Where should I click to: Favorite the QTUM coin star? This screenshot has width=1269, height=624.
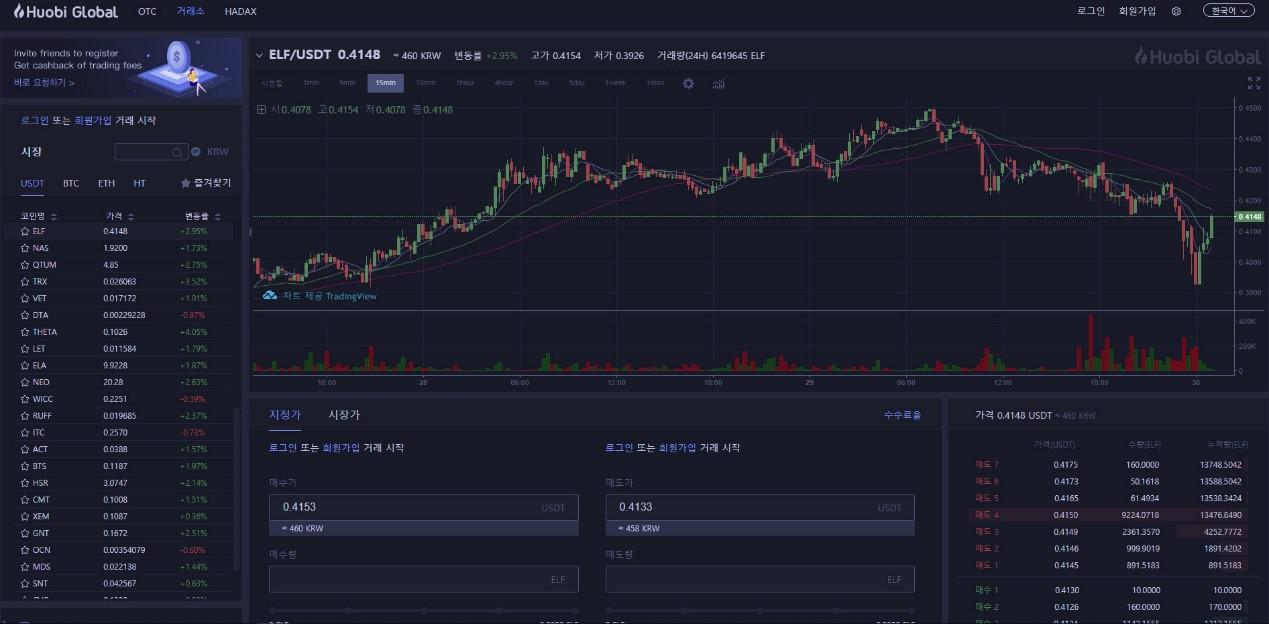coord(25,265)
